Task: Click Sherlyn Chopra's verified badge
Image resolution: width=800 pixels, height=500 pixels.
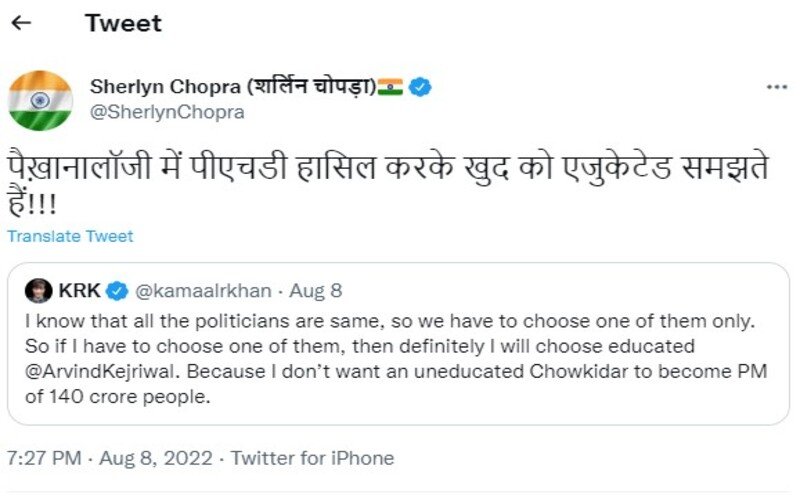Action: [421, 87]
